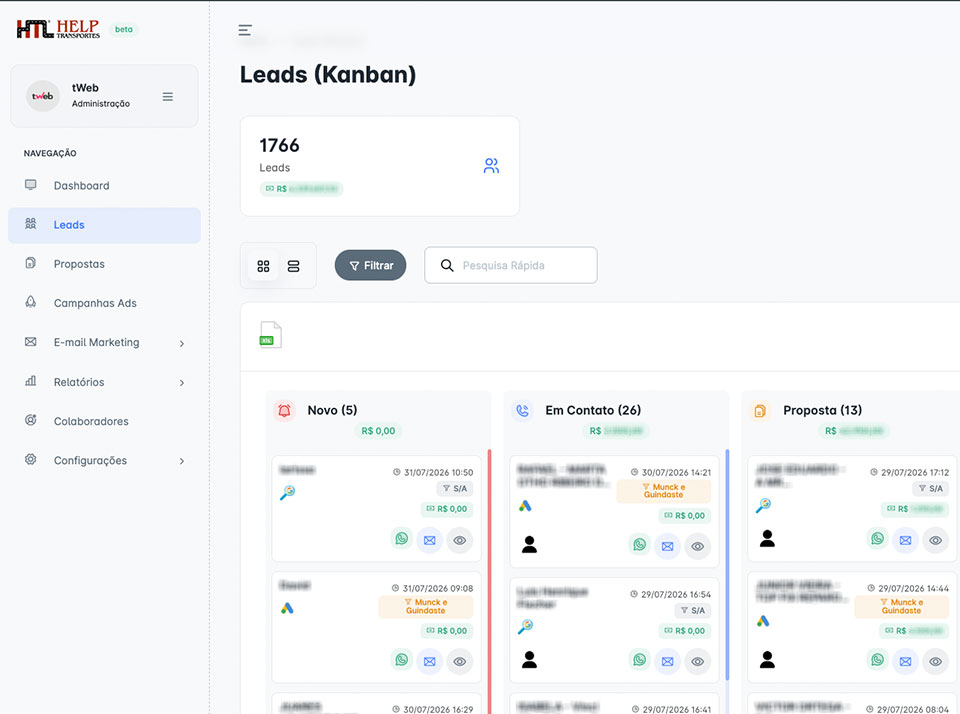
Task: Click the users icon on Leads card
Action: click(491, 166)
